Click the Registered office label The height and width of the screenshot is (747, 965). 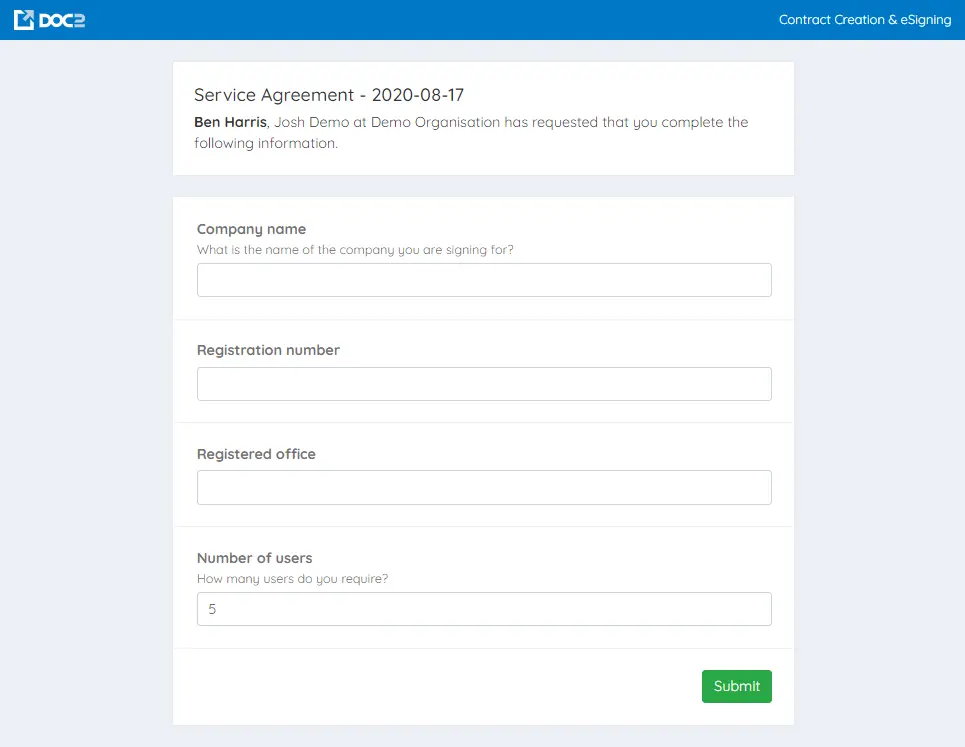(256, 454)
